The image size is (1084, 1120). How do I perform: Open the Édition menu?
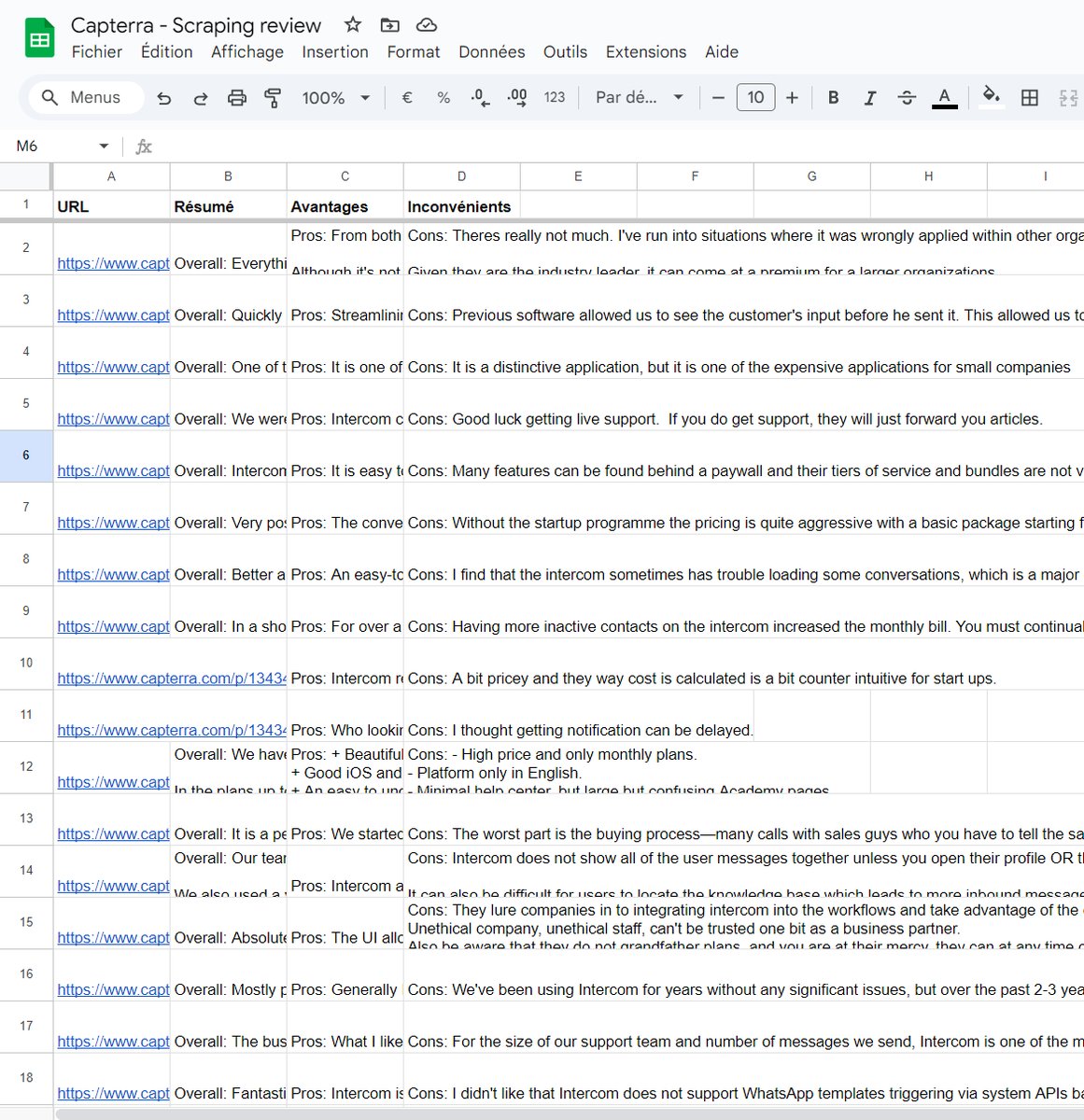167,52
